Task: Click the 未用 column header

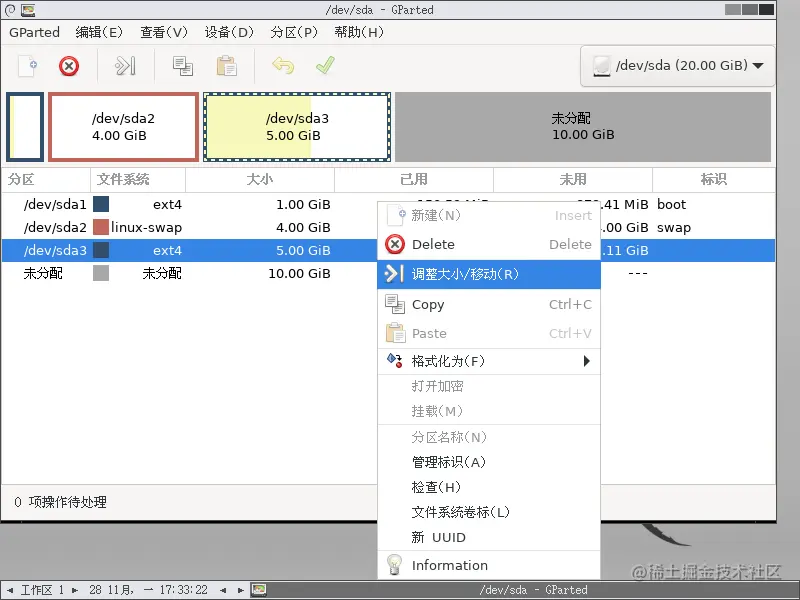Action: (573, 180)
